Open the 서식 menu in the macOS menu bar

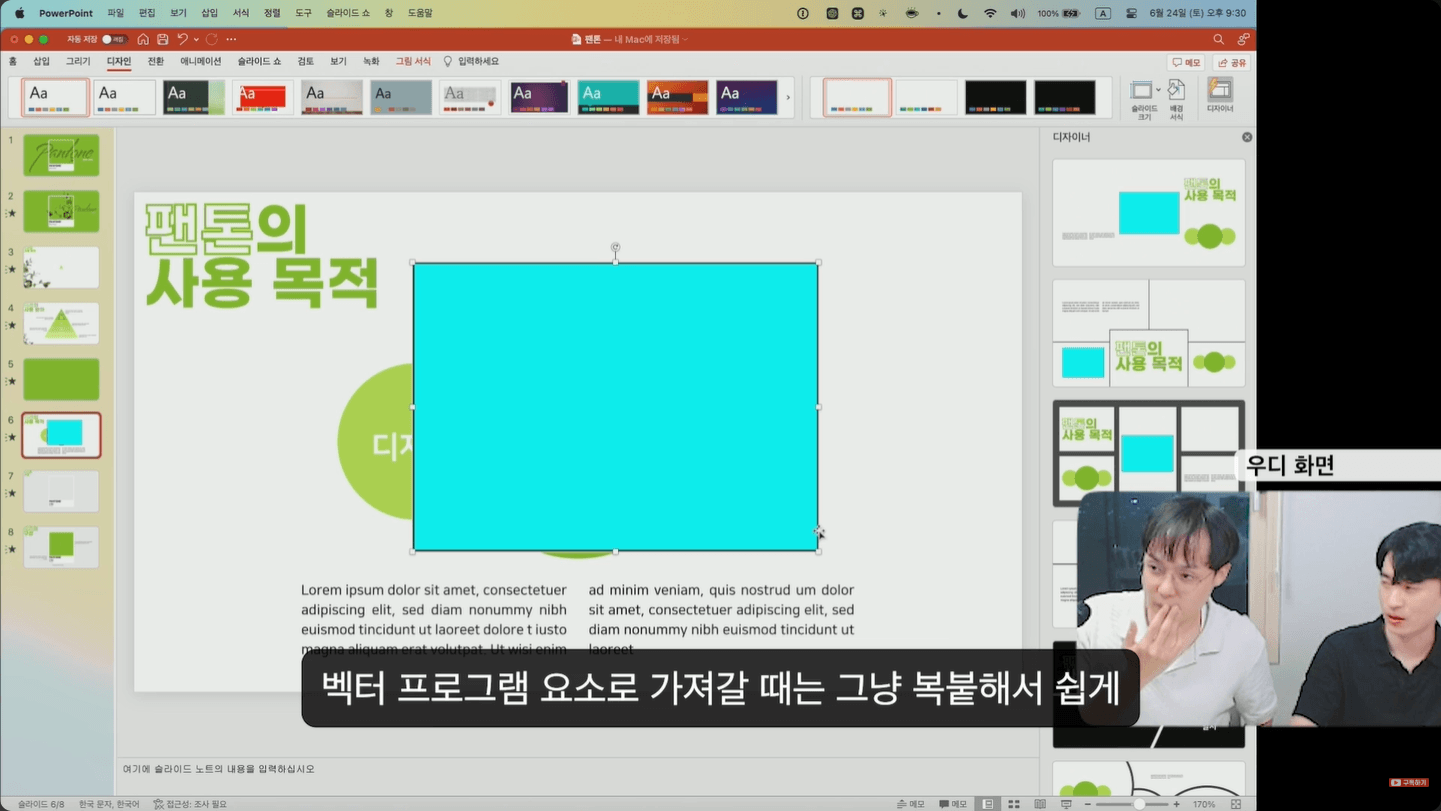(240, 13)
